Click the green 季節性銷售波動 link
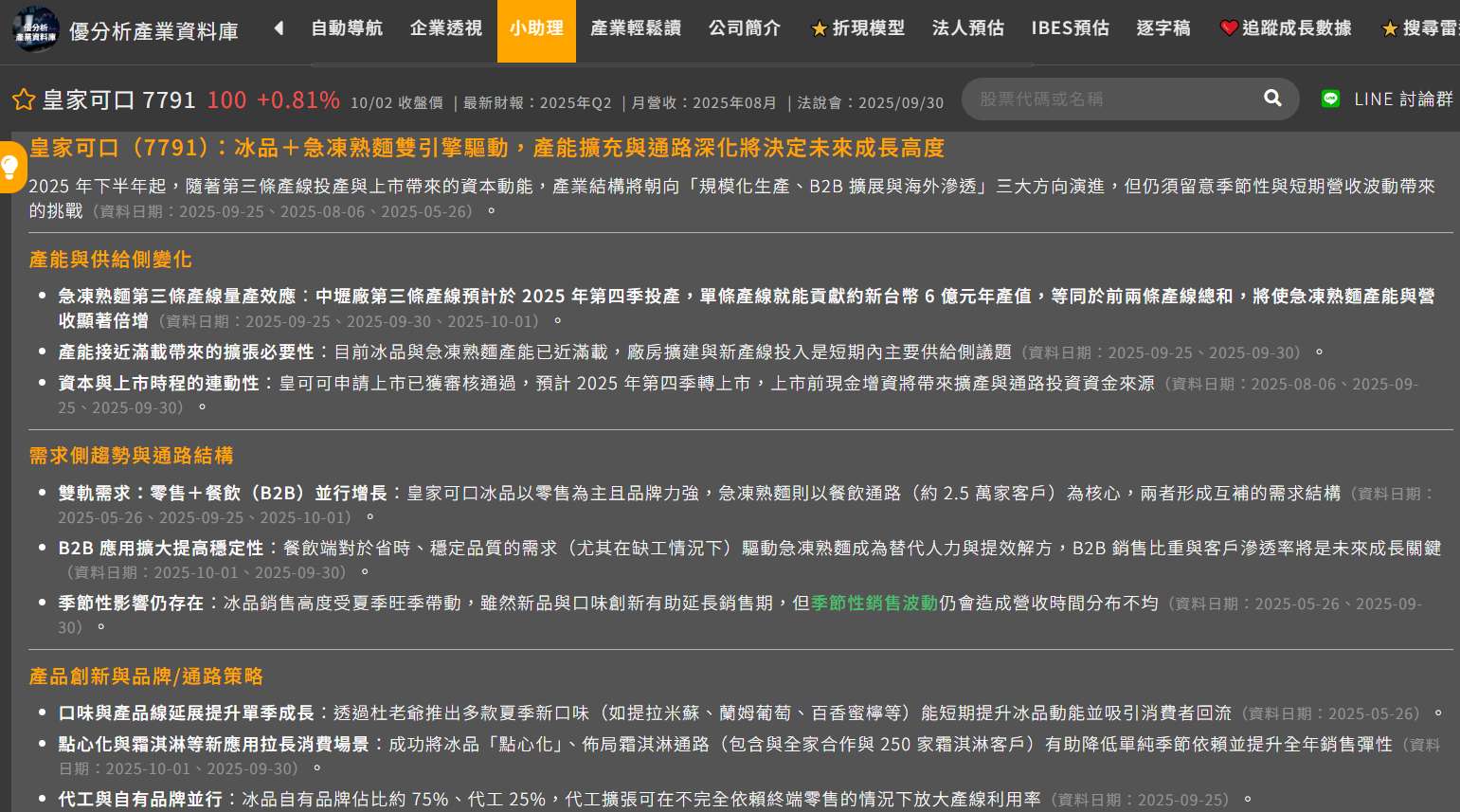Image resolution: width=1460 pixels, height=812 pixels. (874, 604)
